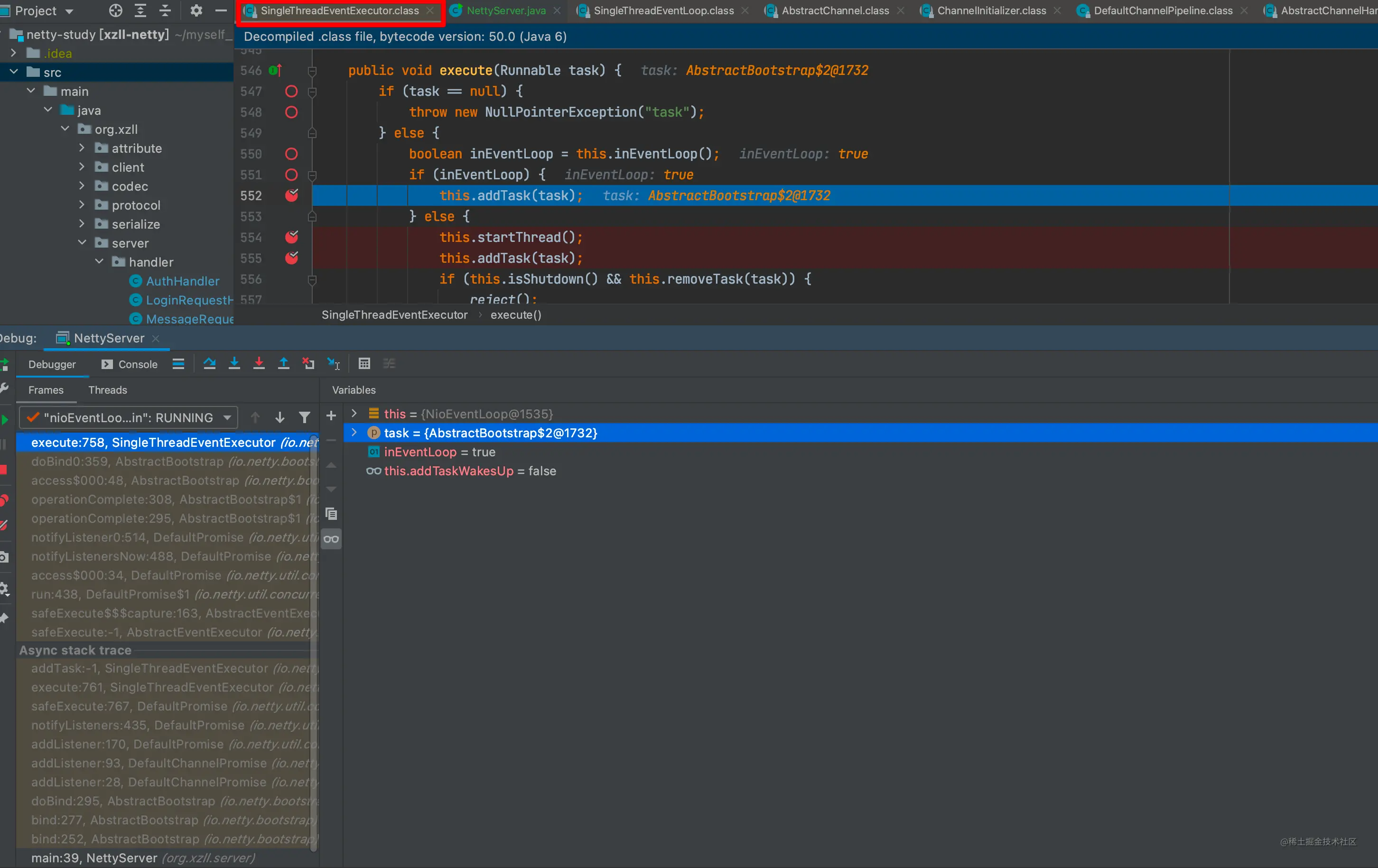Click Step Over debugger icon
Viewport: 1378px width, 868px height.
(209, 363)
